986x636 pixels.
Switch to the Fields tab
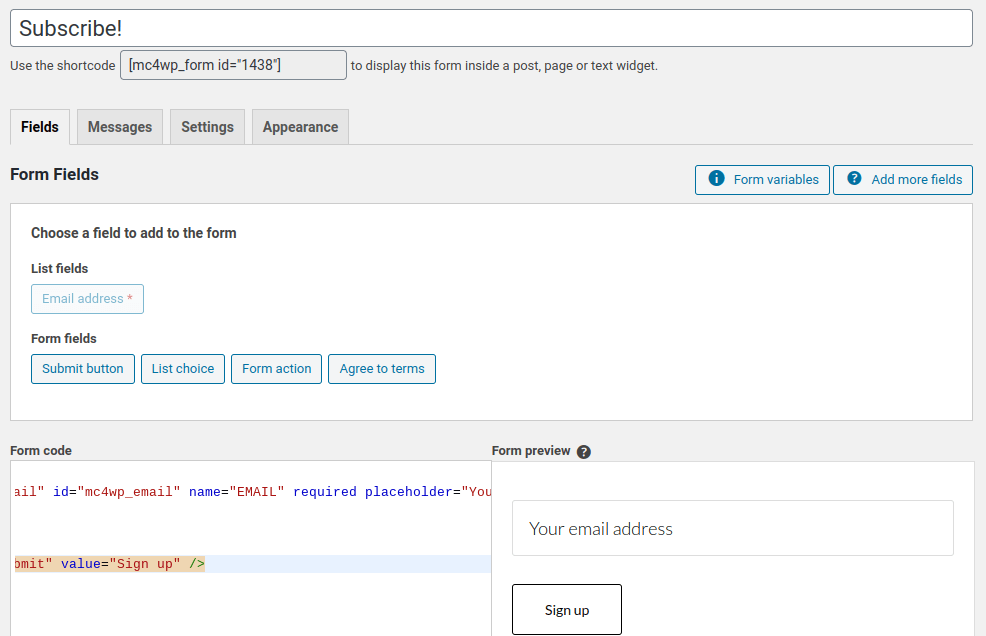click(x=40, y=127)
